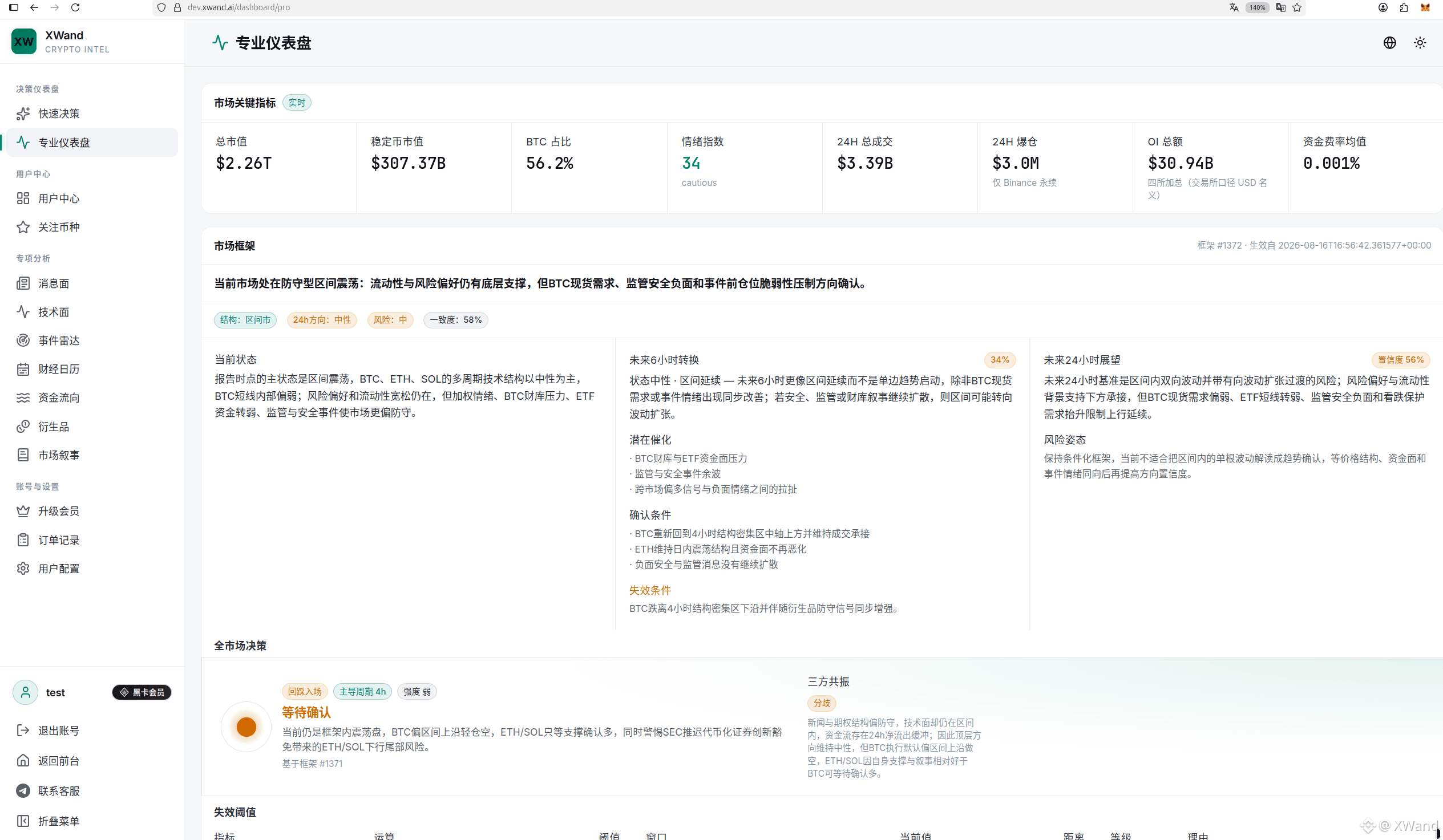
Task: Click the 基于框架 #1371 text
Action: (x=312, y=764)
